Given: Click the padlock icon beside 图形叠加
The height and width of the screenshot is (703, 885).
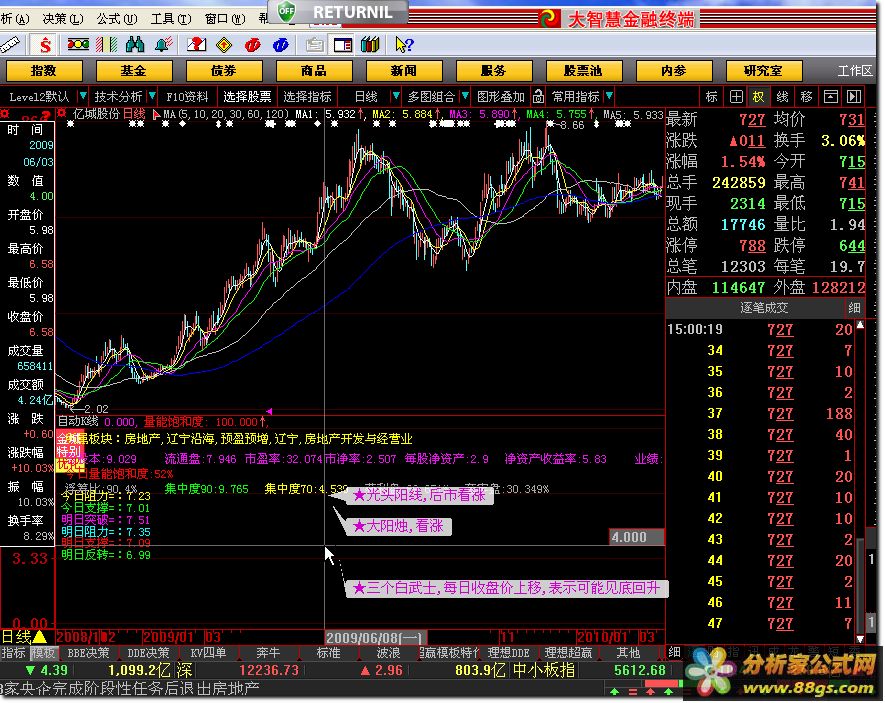Looking at the screenshot, I should point(538,96).
